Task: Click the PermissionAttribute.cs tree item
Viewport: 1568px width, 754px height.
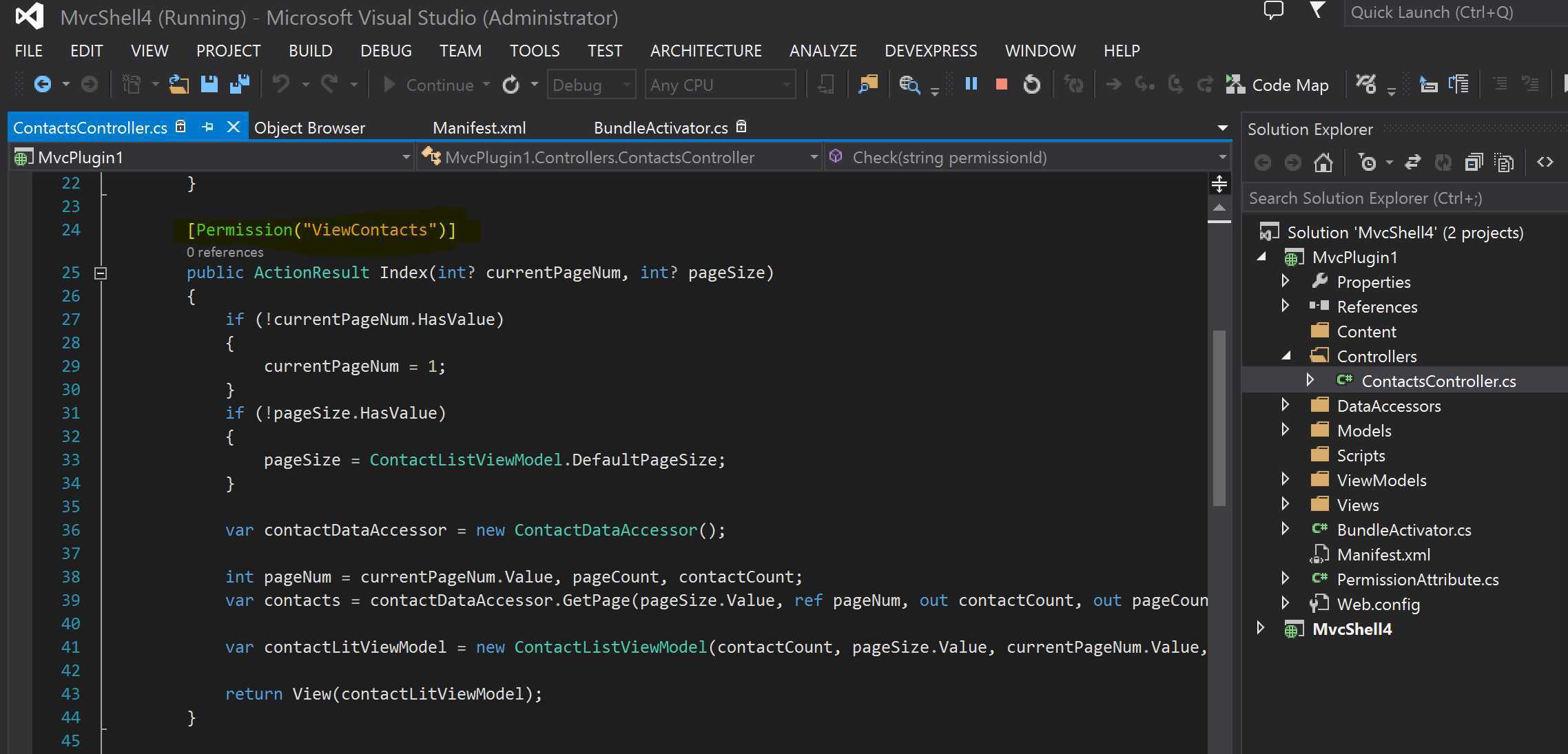Action: (x=1418, y=579)
